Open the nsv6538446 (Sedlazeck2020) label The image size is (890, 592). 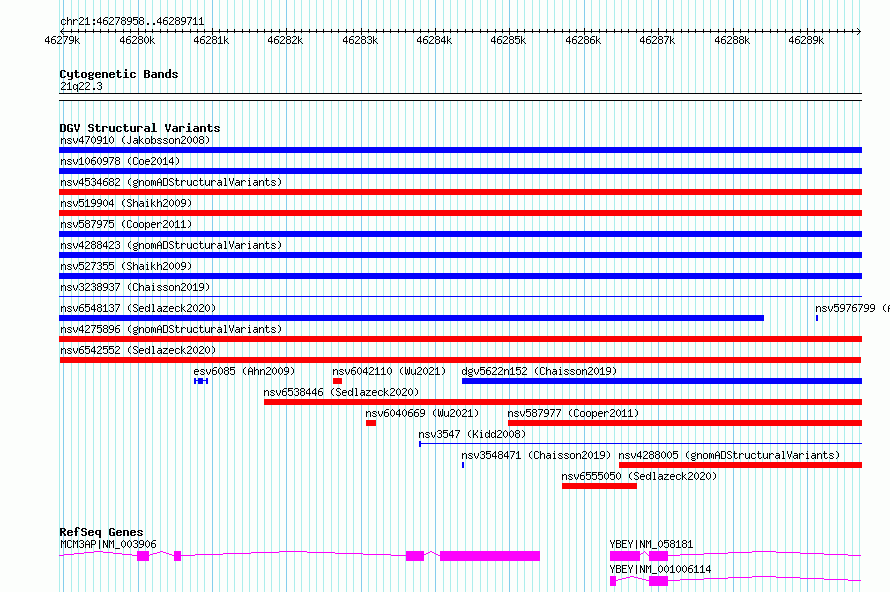point(341,392)
